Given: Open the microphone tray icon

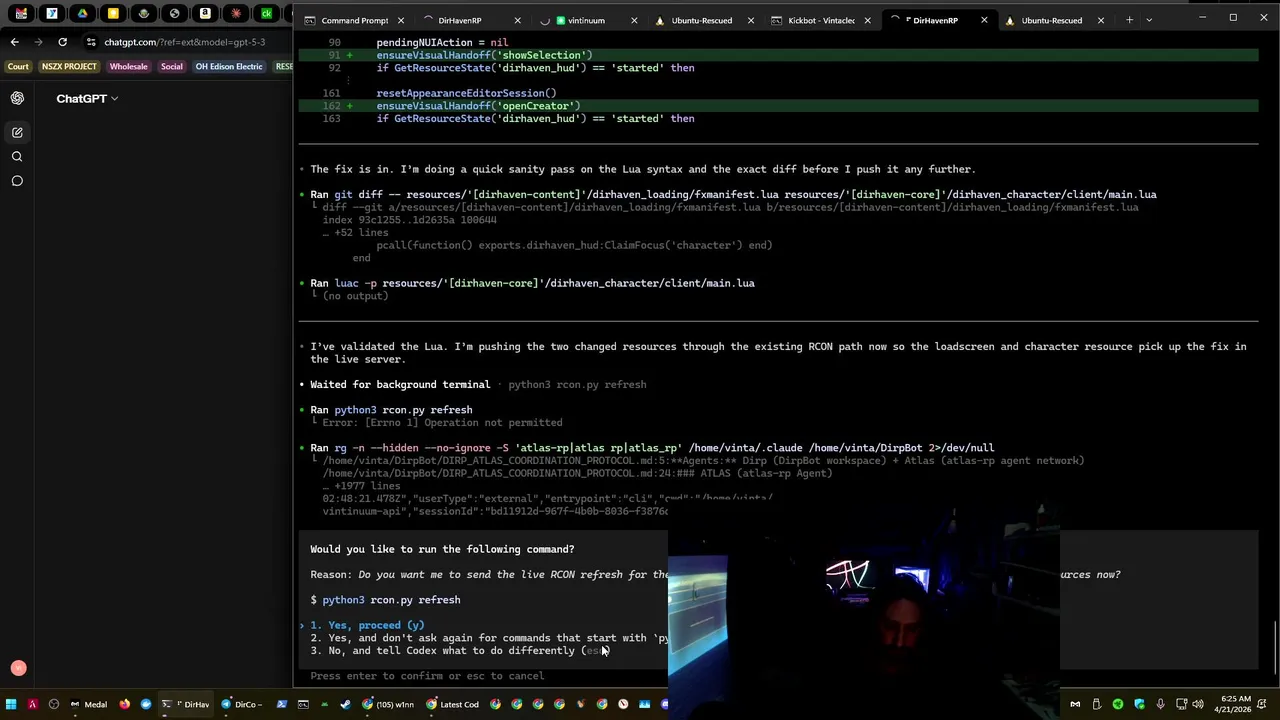Looking at the screenshot, I should pos(1160,704).
